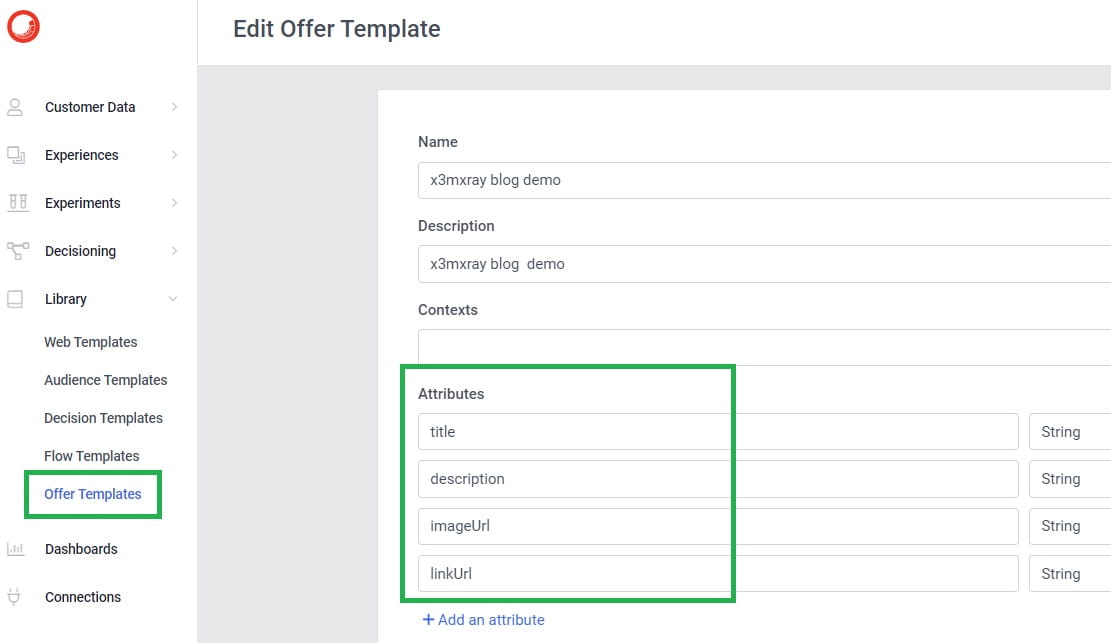
Task: Click the empty Contexts field
Action: (765, 347)
